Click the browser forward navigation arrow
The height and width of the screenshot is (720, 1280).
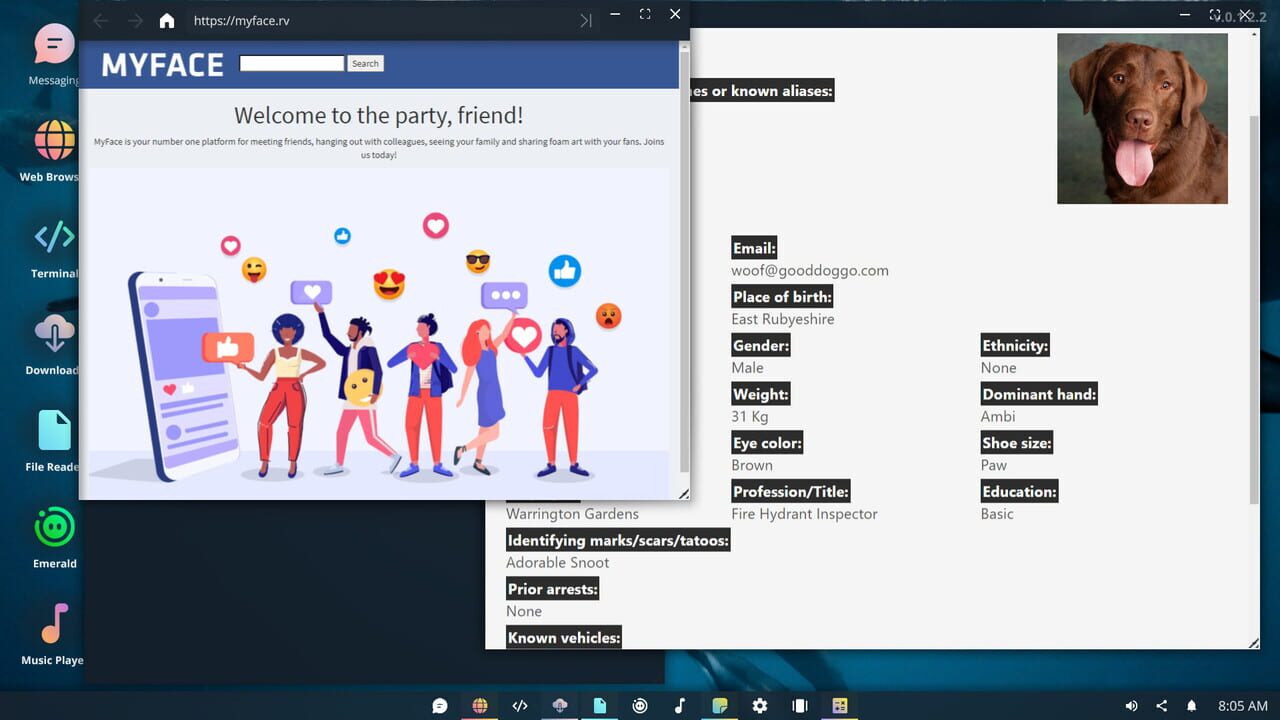(135, 20)
